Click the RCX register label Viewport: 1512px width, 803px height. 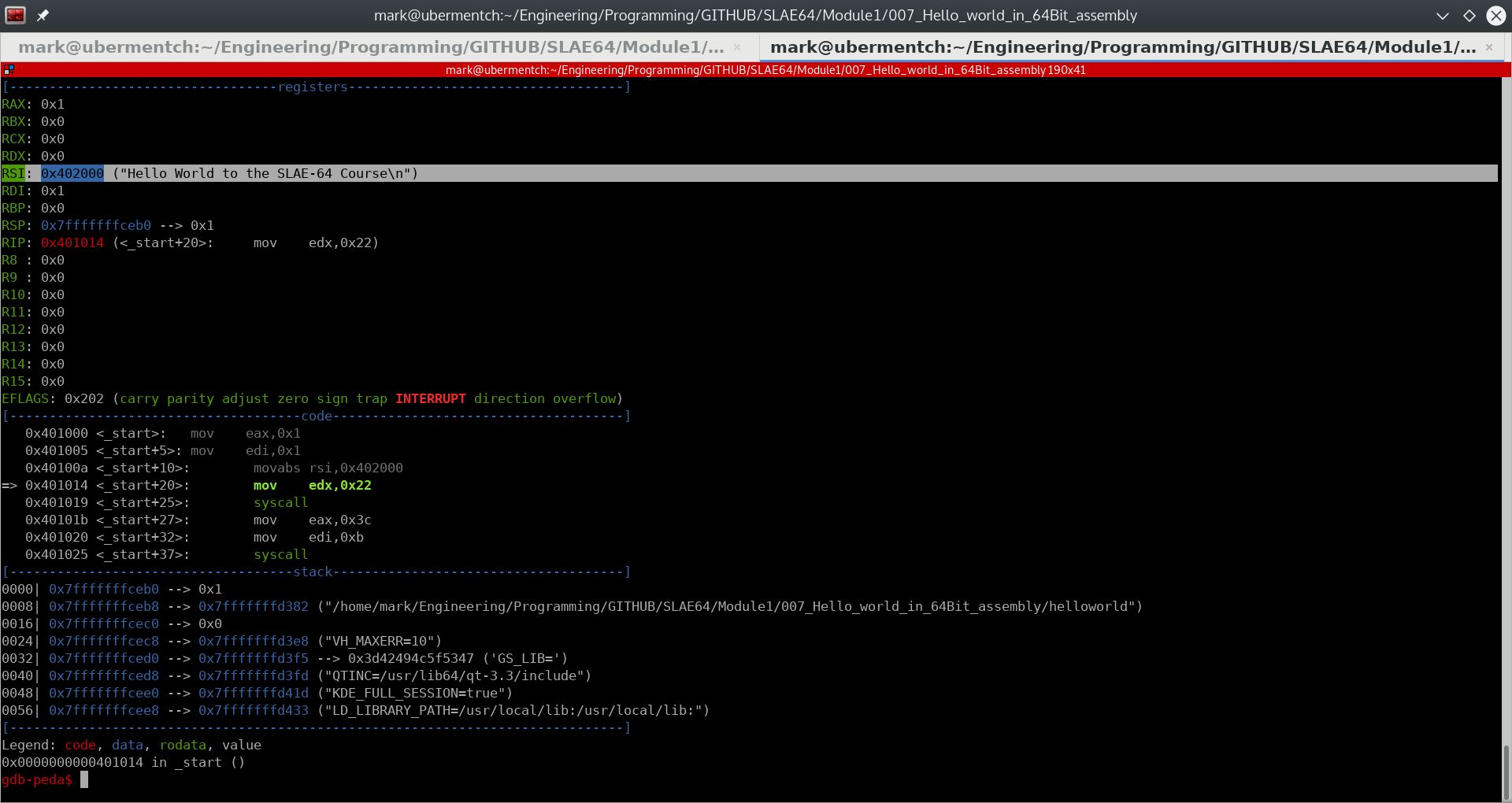[13, 139]
